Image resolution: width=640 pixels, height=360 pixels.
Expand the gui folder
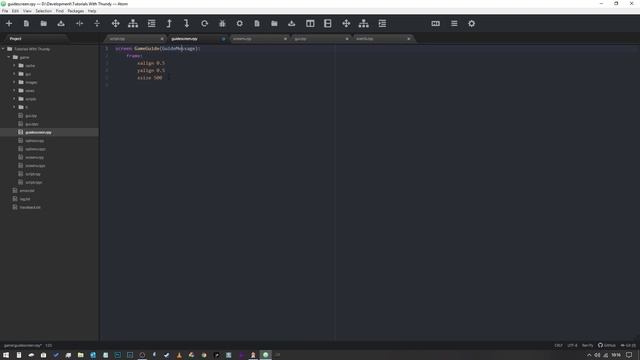click(14, 74)
